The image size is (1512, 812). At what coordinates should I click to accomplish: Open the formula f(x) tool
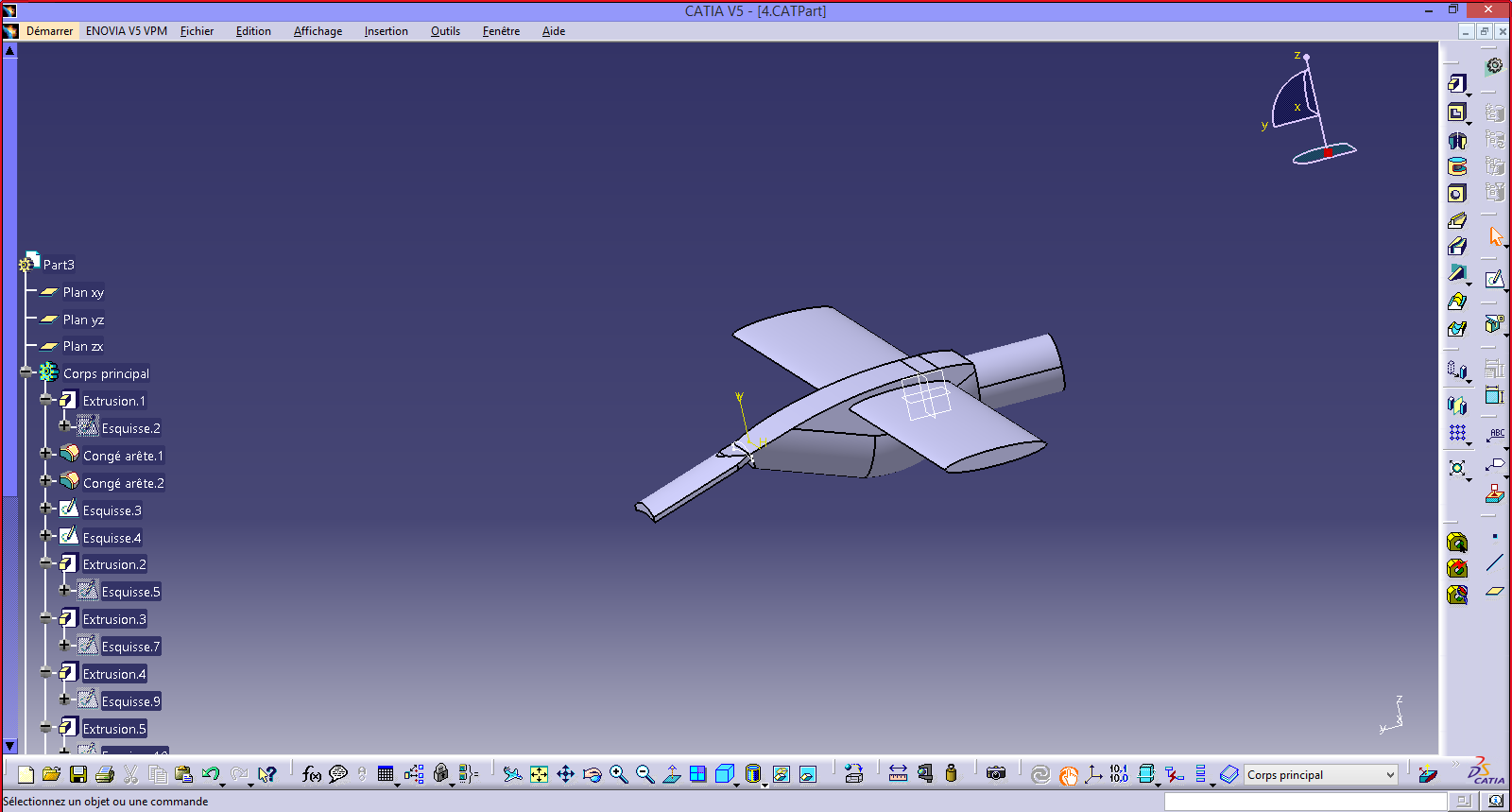[311, 774]
